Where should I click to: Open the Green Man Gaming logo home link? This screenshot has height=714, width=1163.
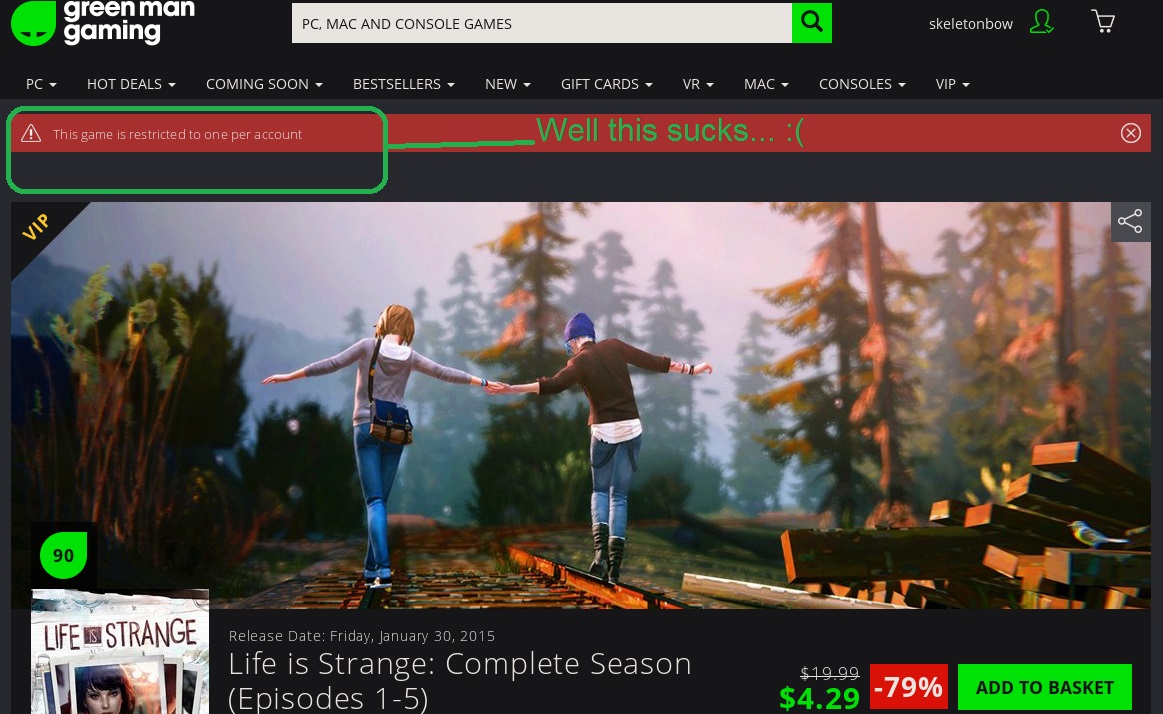103,22
